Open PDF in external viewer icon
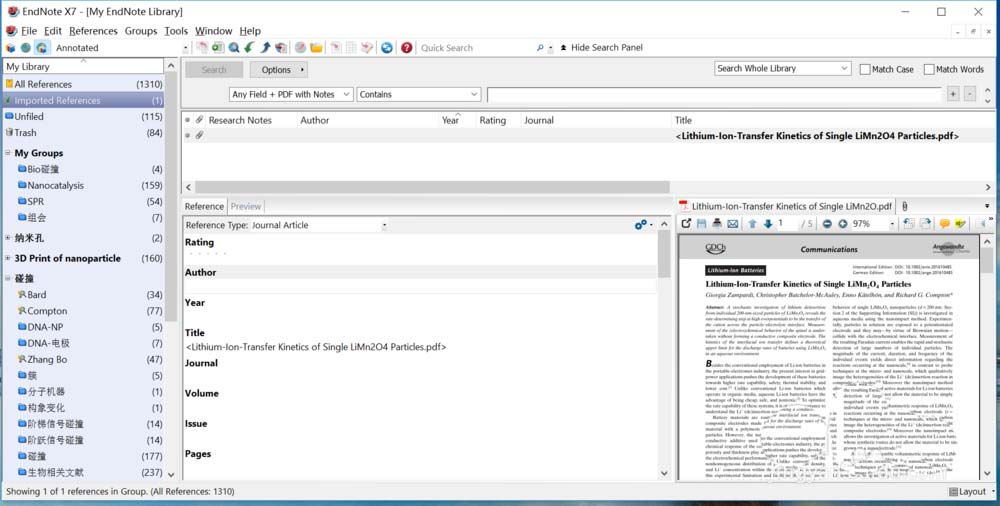 click(x=686, y=224)
